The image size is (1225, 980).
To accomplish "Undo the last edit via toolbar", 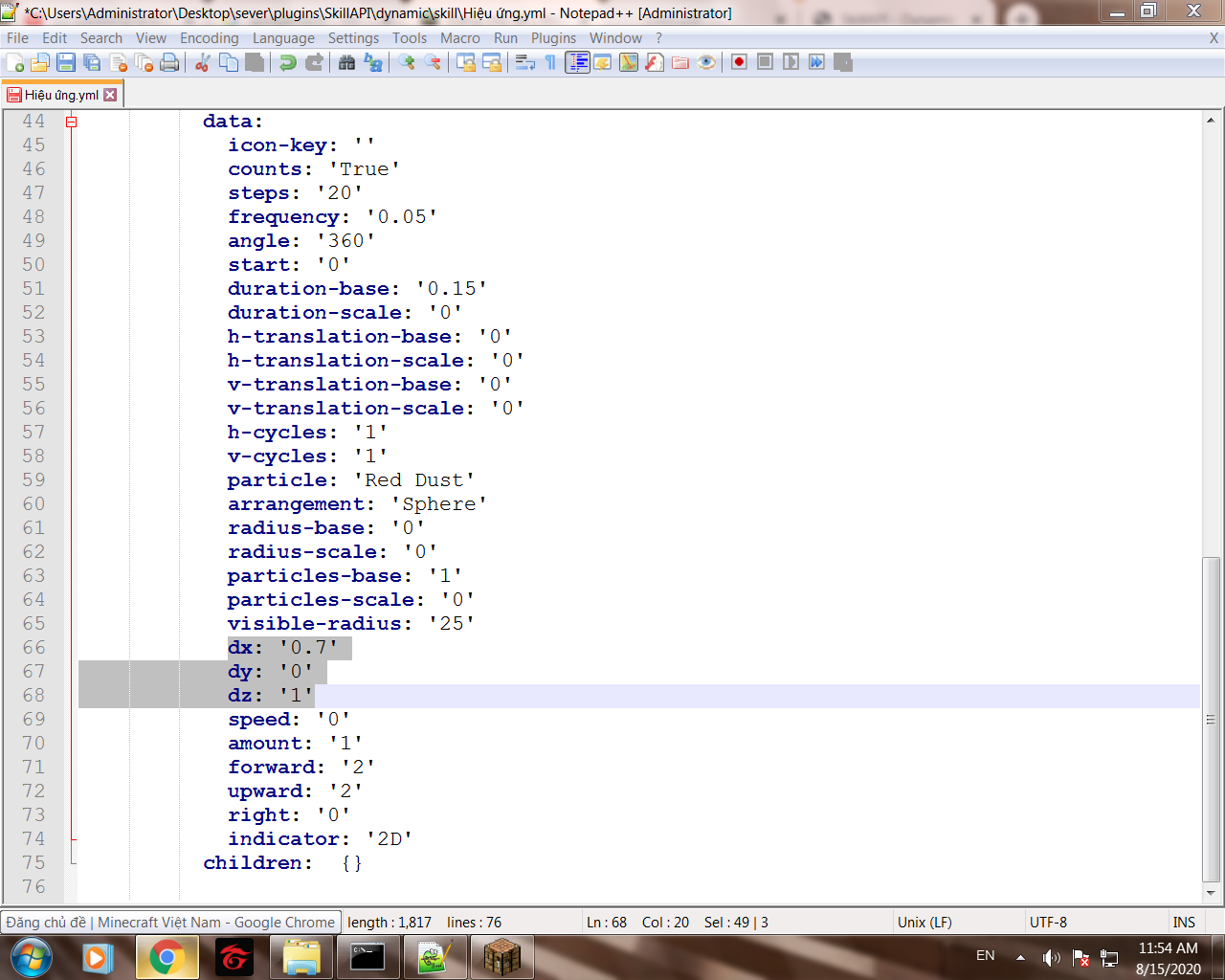I will 287,62.
